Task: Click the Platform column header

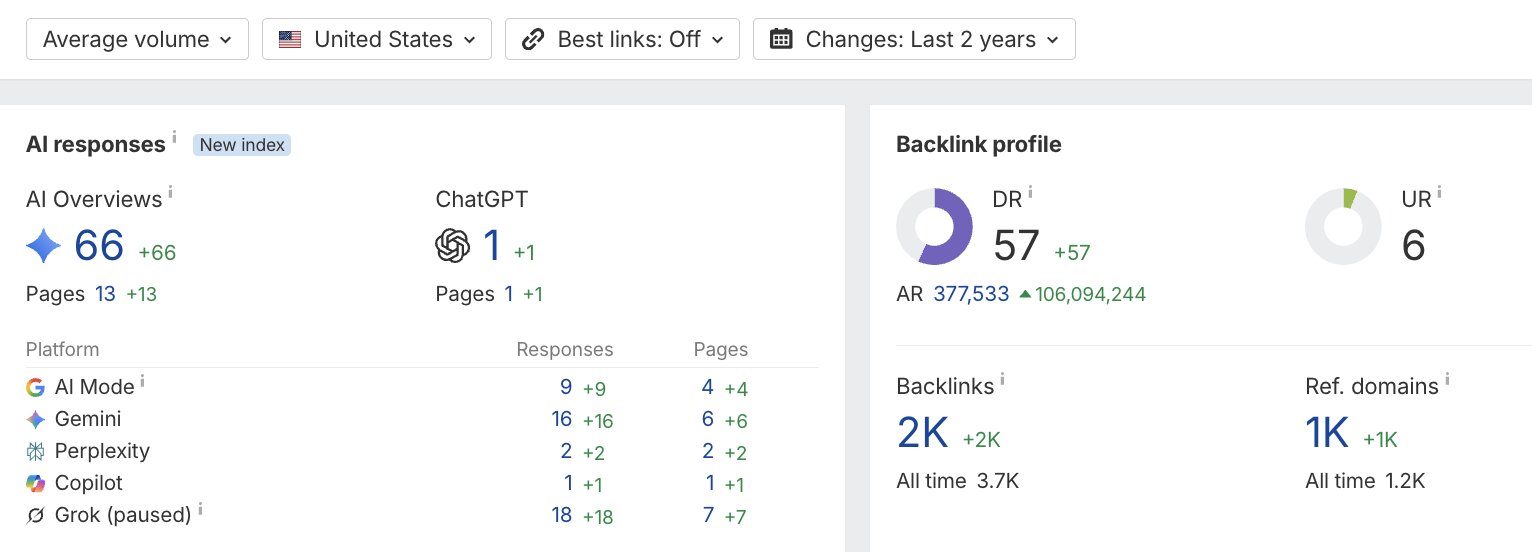Action: [x=62, y=349]
